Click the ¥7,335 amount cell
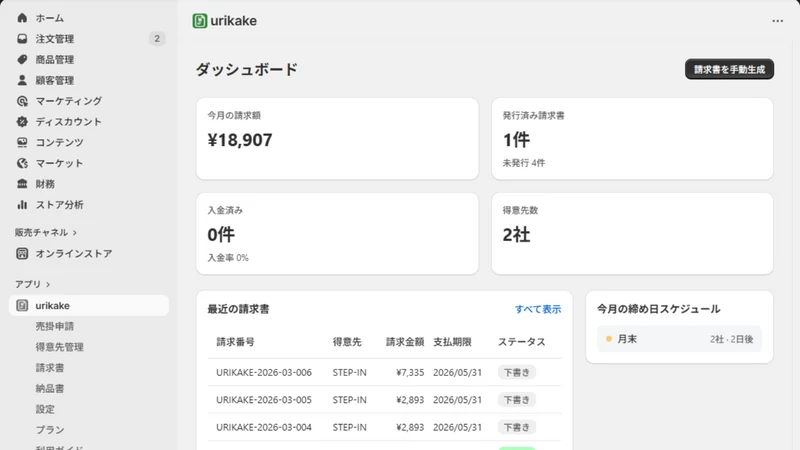This screenshot has height=450, width=800. 410,372
